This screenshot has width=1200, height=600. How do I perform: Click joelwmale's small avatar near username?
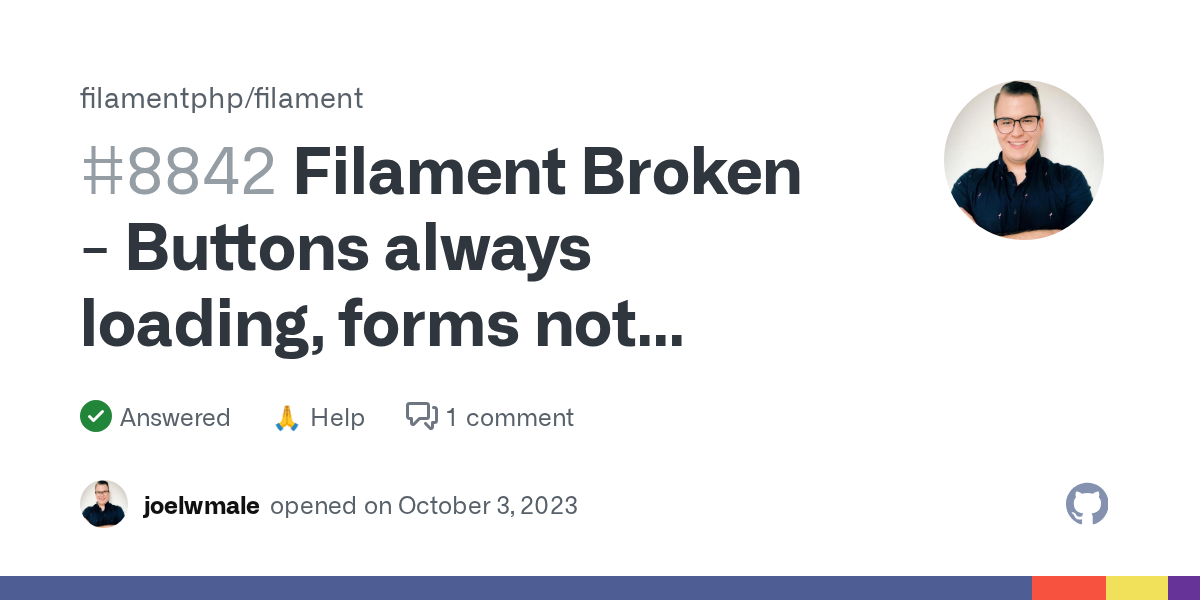pos(104,505)
